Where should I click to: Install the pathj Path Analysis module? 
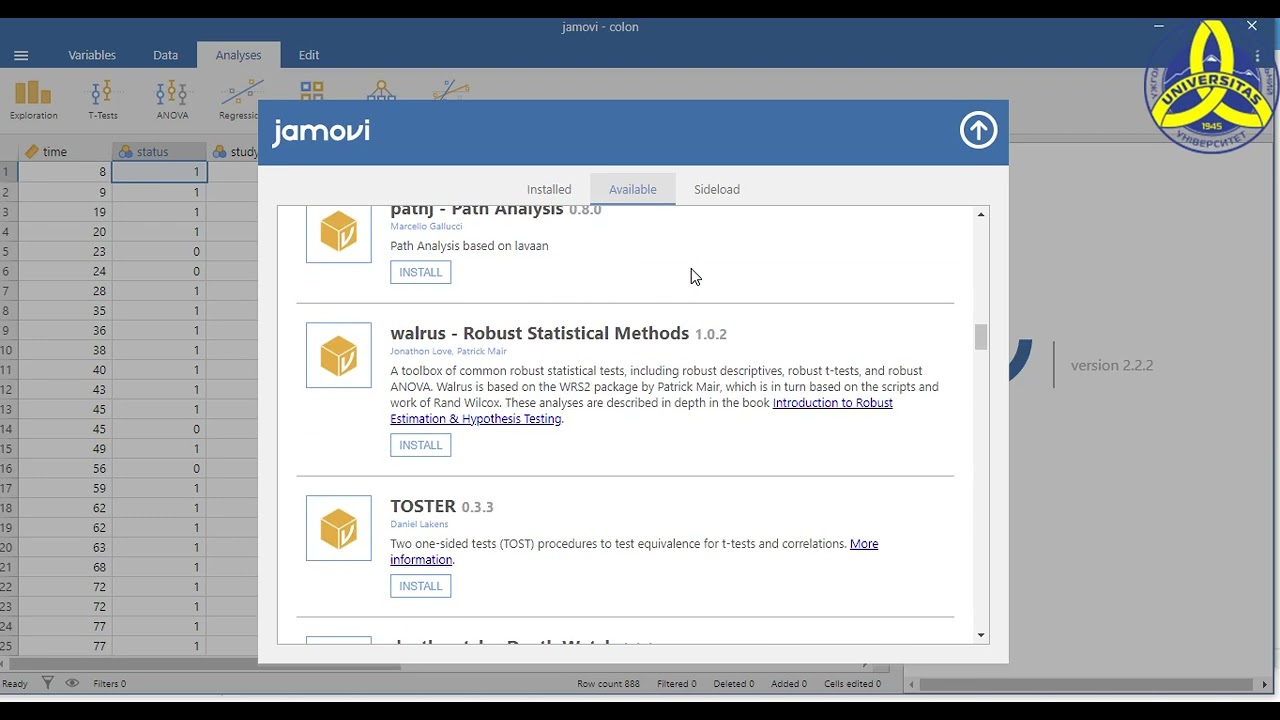pos(421,272)
